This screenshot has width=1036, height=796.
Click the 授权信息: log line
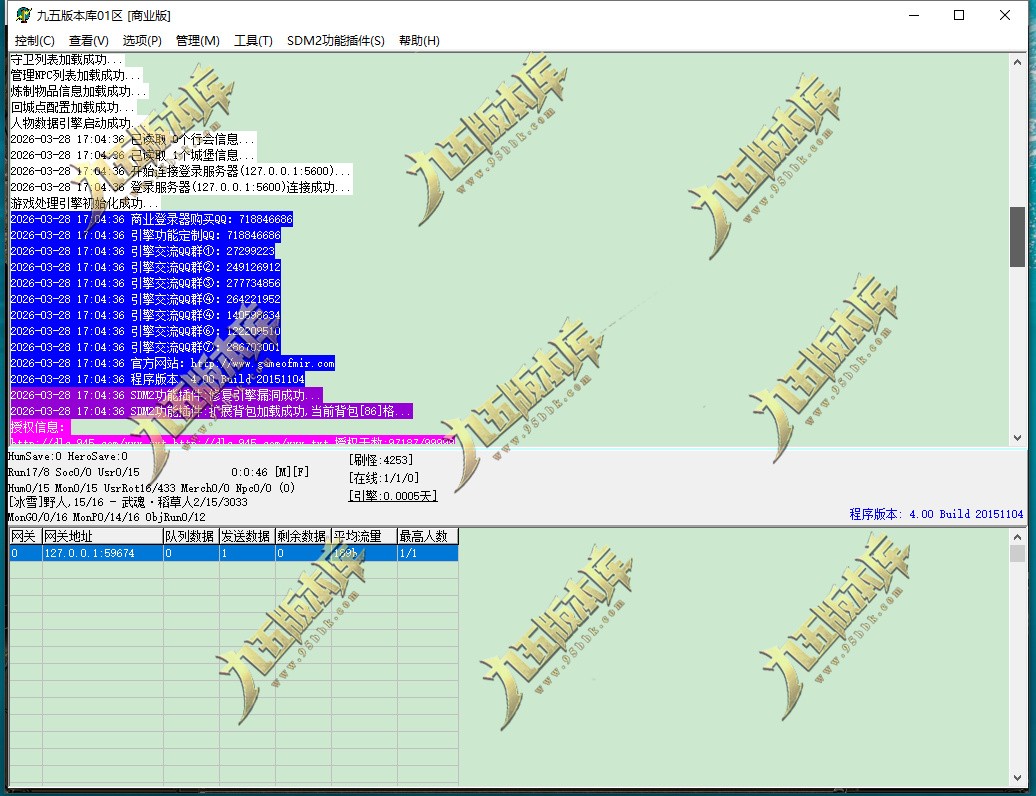40,427
